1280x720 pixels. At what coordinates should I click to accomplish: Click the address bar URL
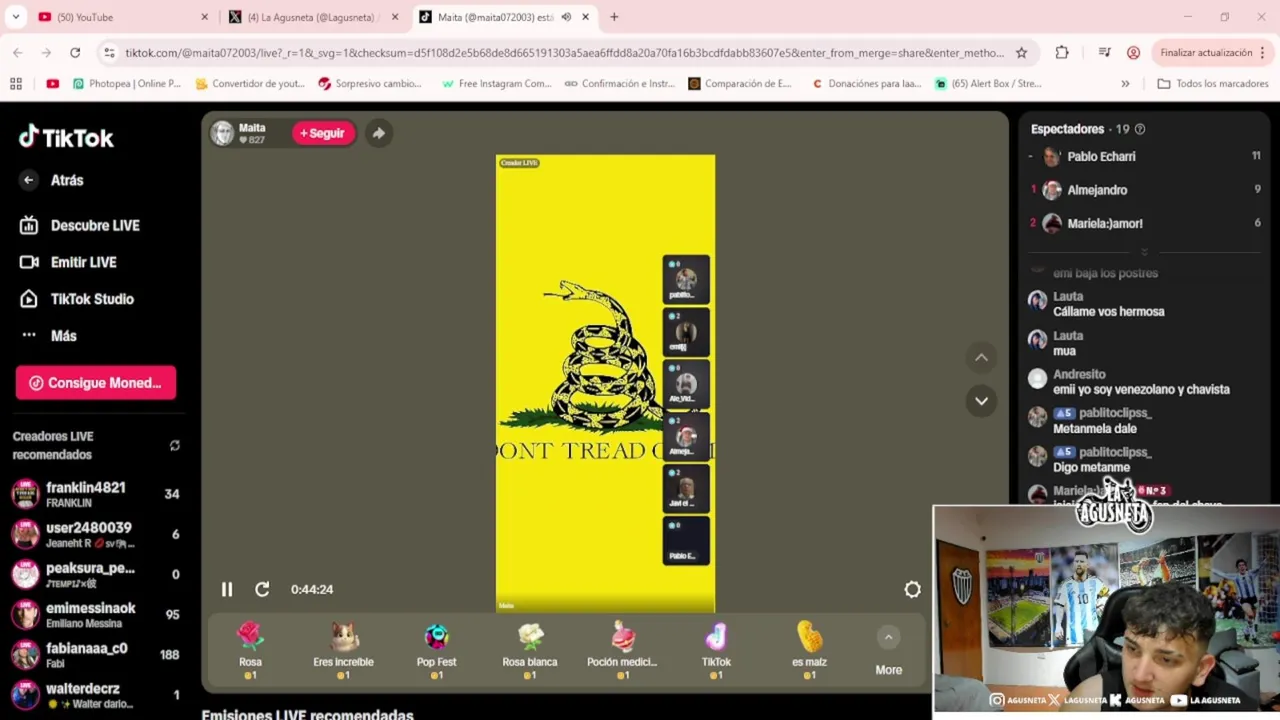(x=564, y=53)
